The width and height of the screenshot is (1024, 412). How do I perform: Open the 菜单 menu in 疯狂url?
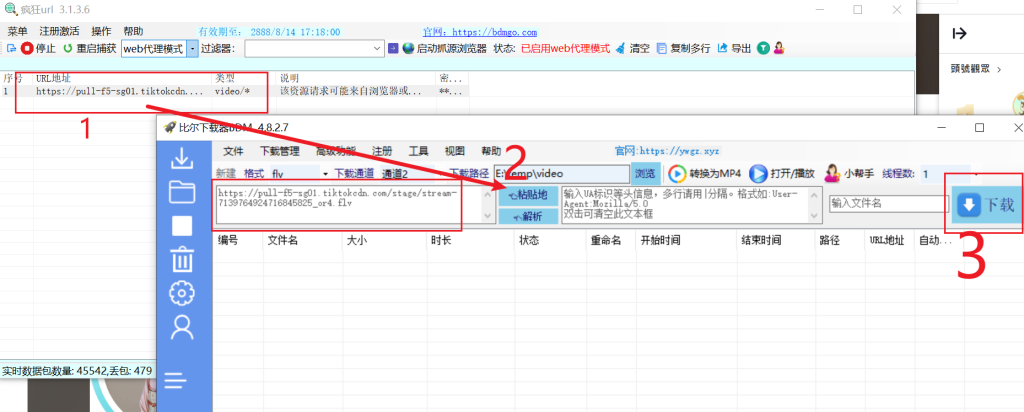point(18,31)
